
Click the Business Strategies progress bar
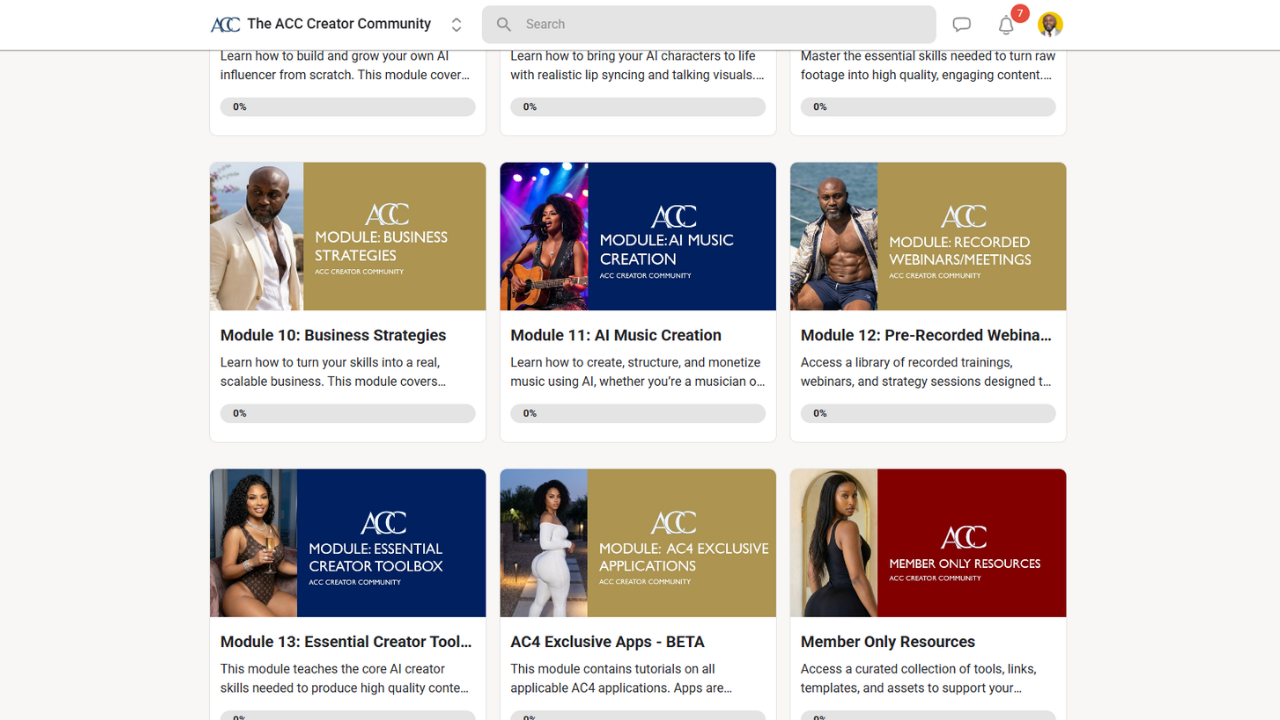[x=348, y=413]
